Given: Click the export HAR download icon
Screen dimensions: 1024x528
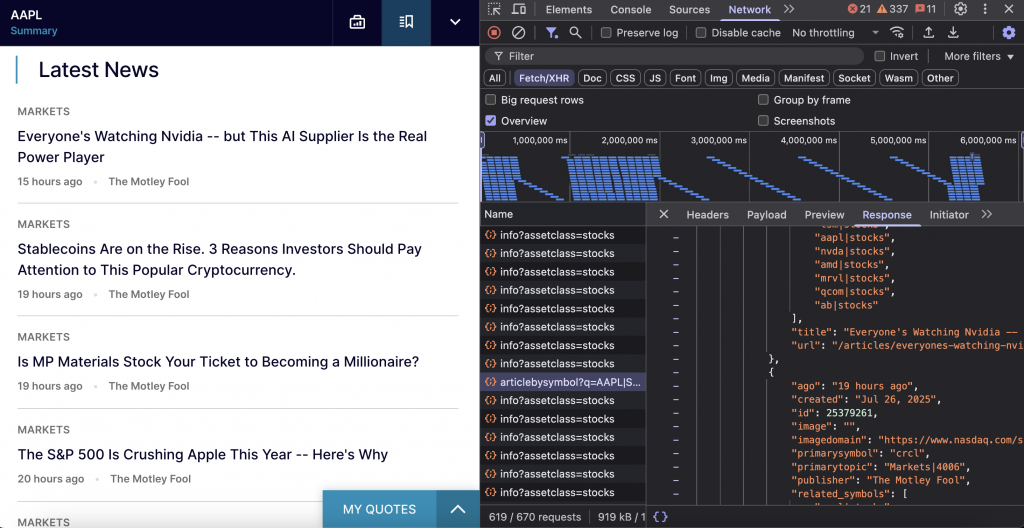Looking at the screenshot, I should 953,33.
